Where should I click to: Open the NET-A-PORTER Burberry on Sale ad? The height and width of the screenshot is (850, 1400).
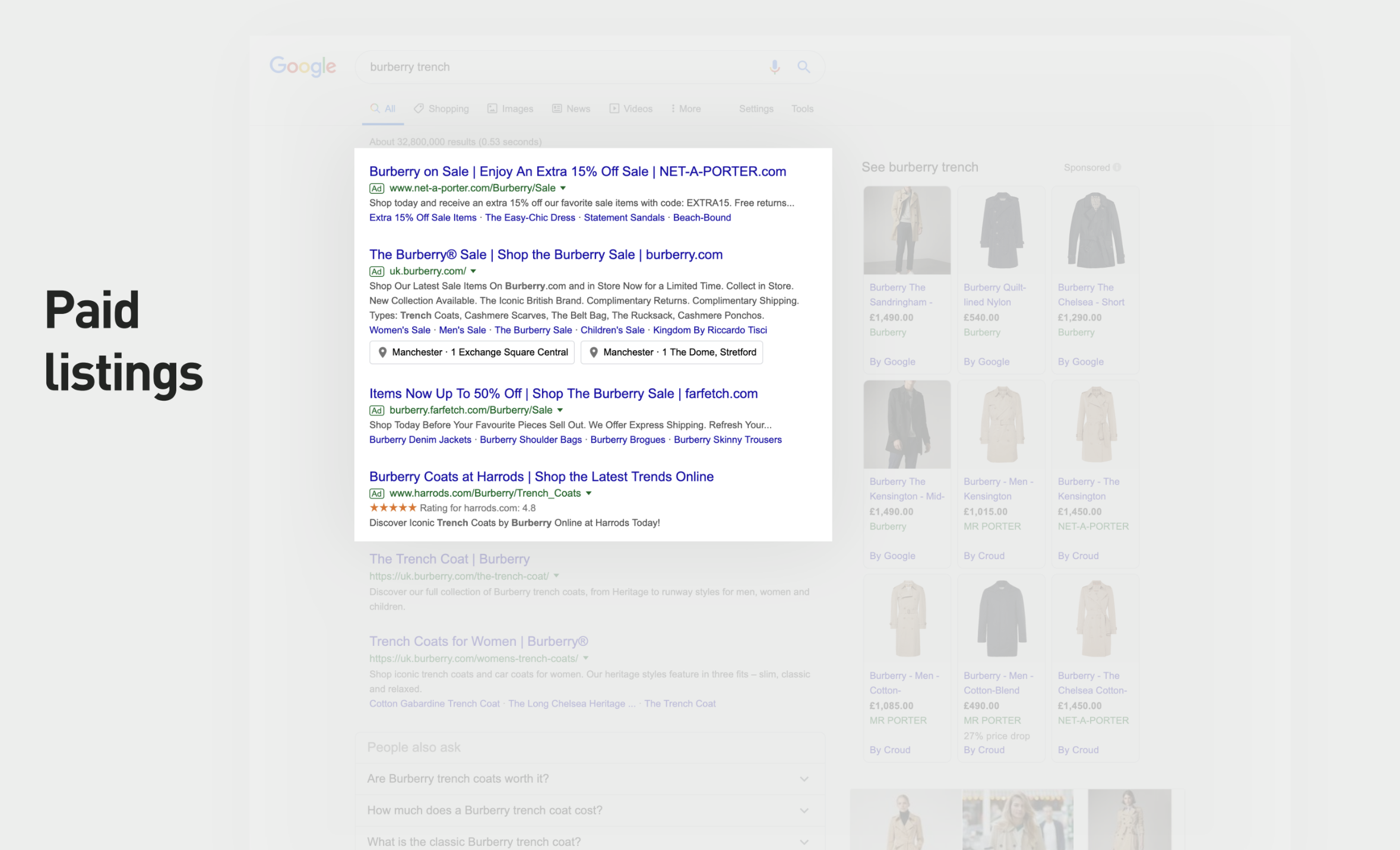click(x=578, y=172)
